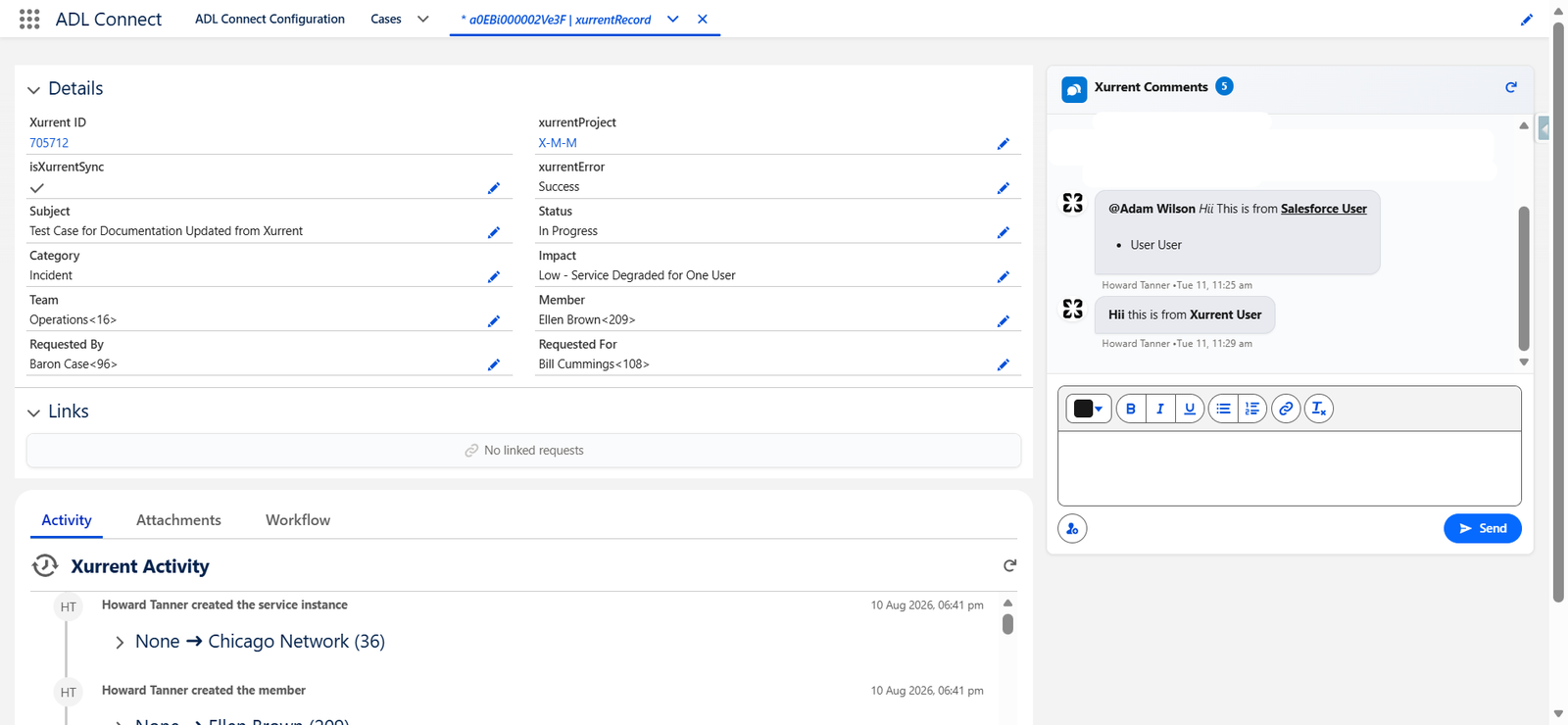Click the 'No linked requests' box
This screenshot has height=725, width=1568.
pos(523,451)
